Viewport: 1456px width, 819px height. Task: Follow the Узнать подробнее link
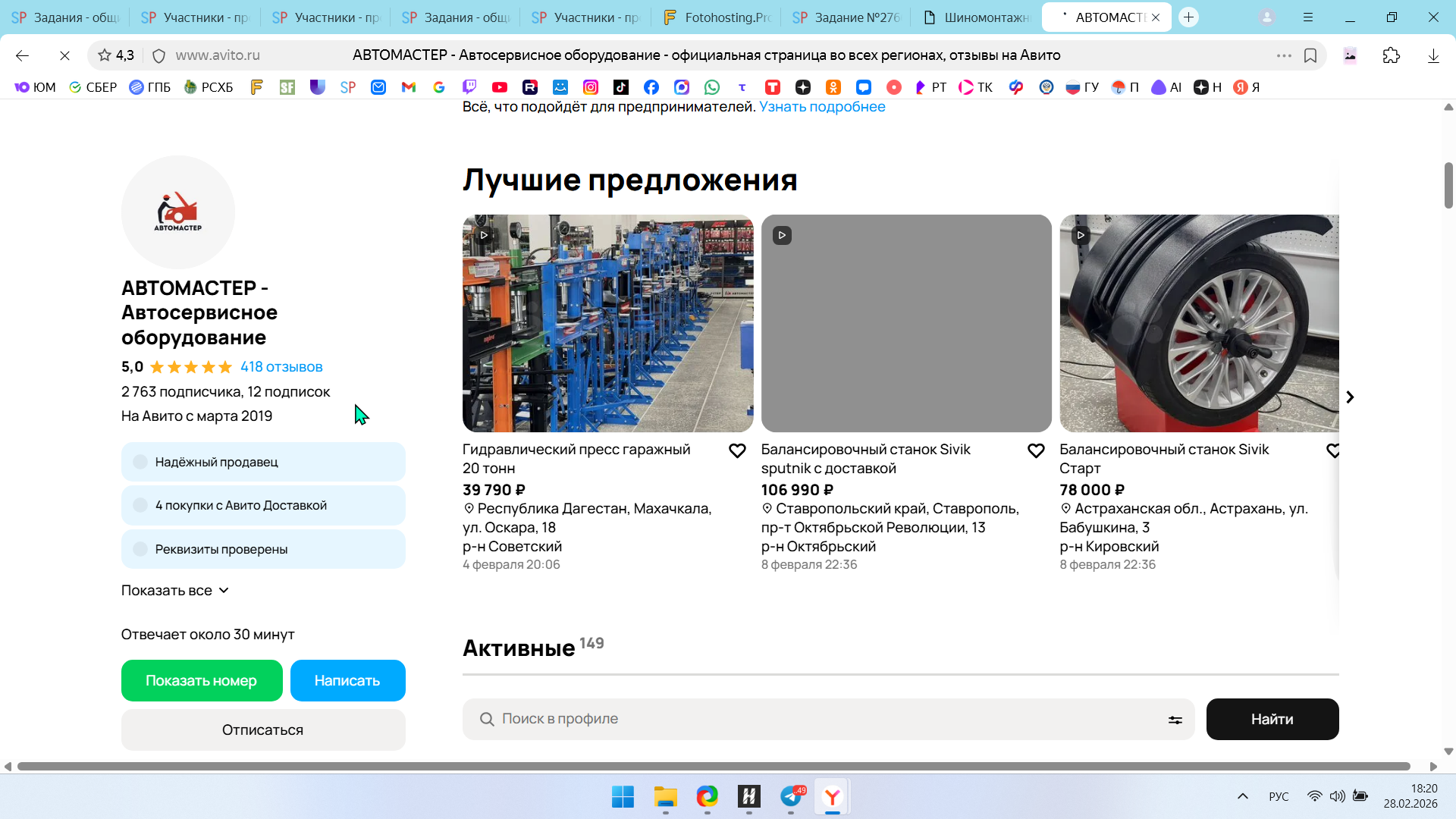tap(822, 107)
